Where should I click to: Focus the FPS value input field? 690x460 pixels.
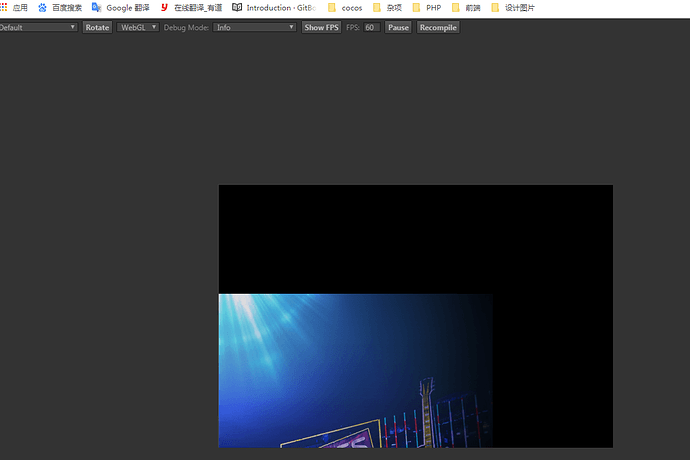[371, 27]
